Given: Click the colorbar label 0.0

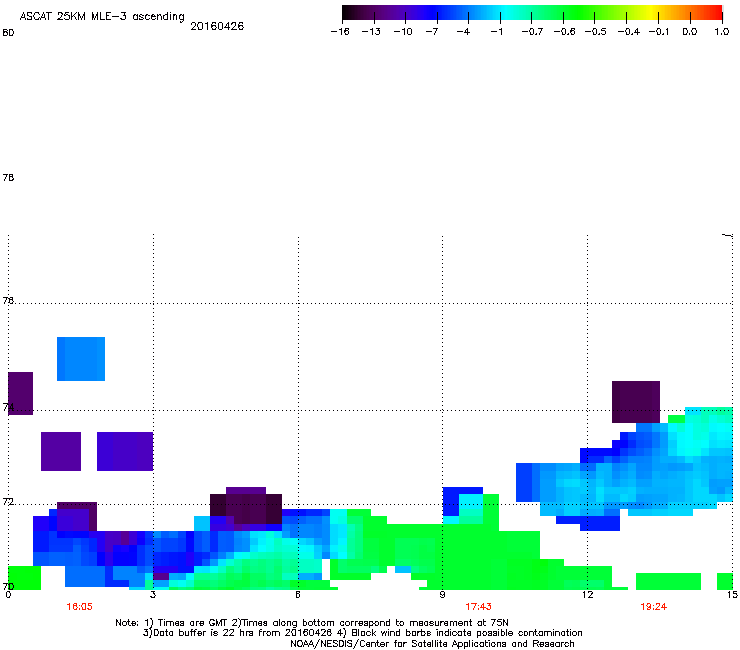Looking at the screenshot, I should click(x=690, y=32).
